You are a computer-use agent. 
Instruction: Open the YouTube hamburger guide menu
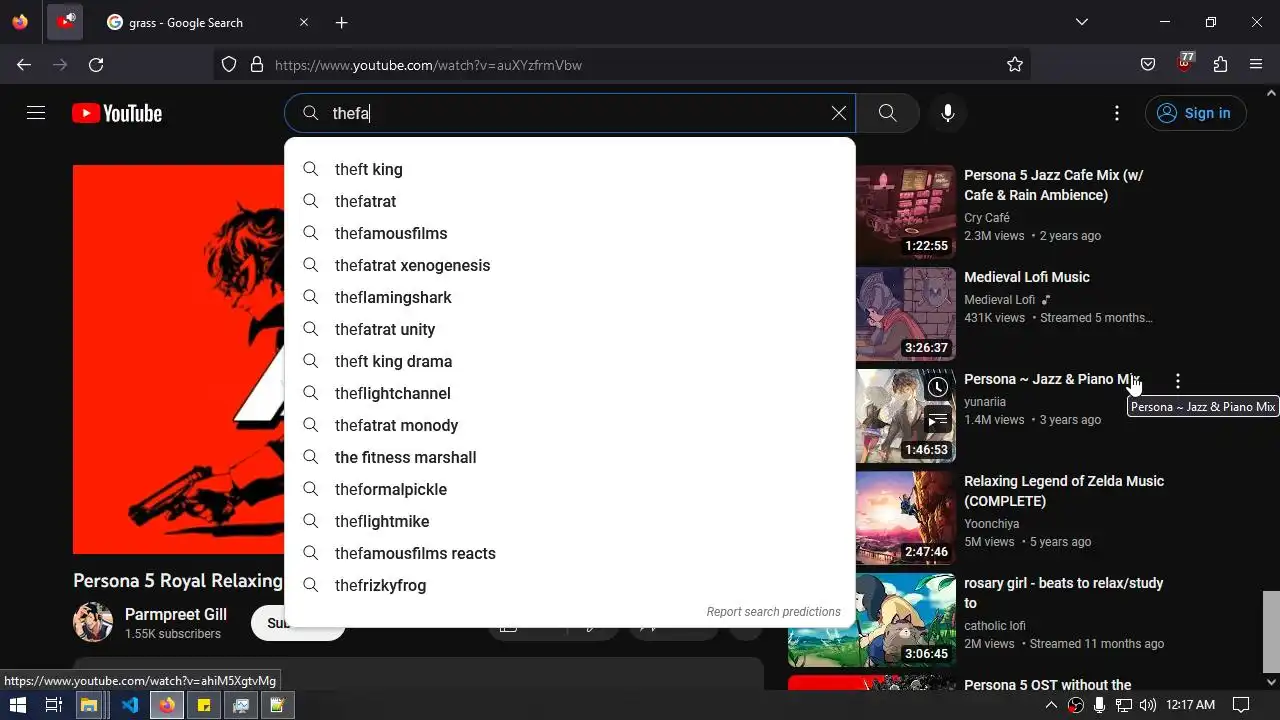(36, 113)
